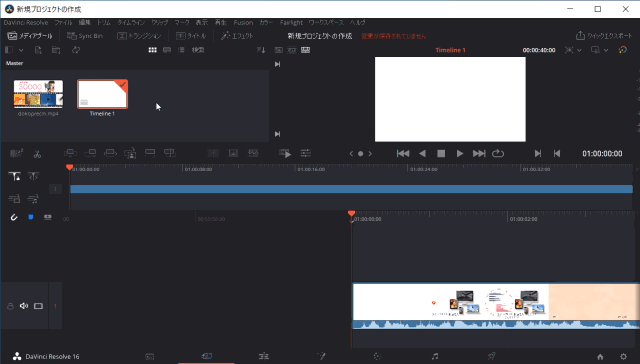Click the timeline resolution icon

pos(569,50)
